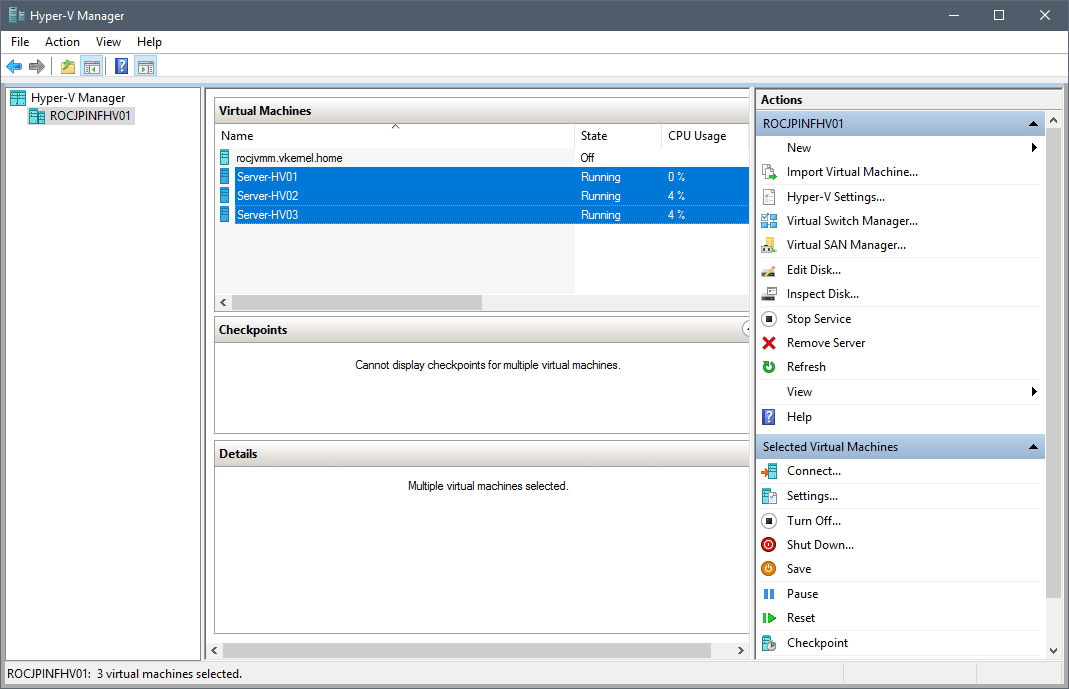Click the Checkpoint icon
The image size is (1069, 689).
click(769, 643)
